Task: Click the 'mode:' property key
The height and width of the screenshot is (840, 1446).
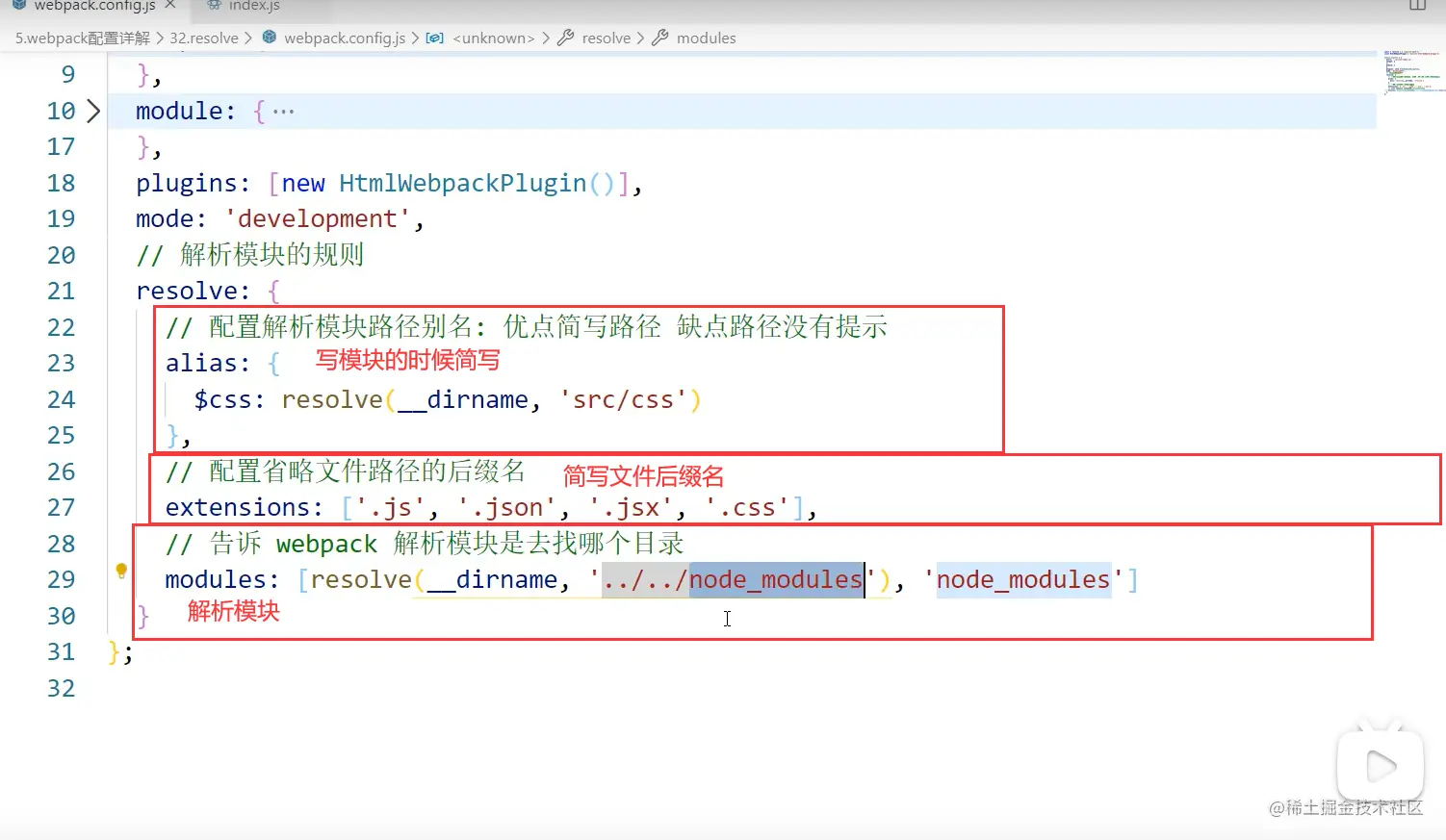Action: click(171, 219)
